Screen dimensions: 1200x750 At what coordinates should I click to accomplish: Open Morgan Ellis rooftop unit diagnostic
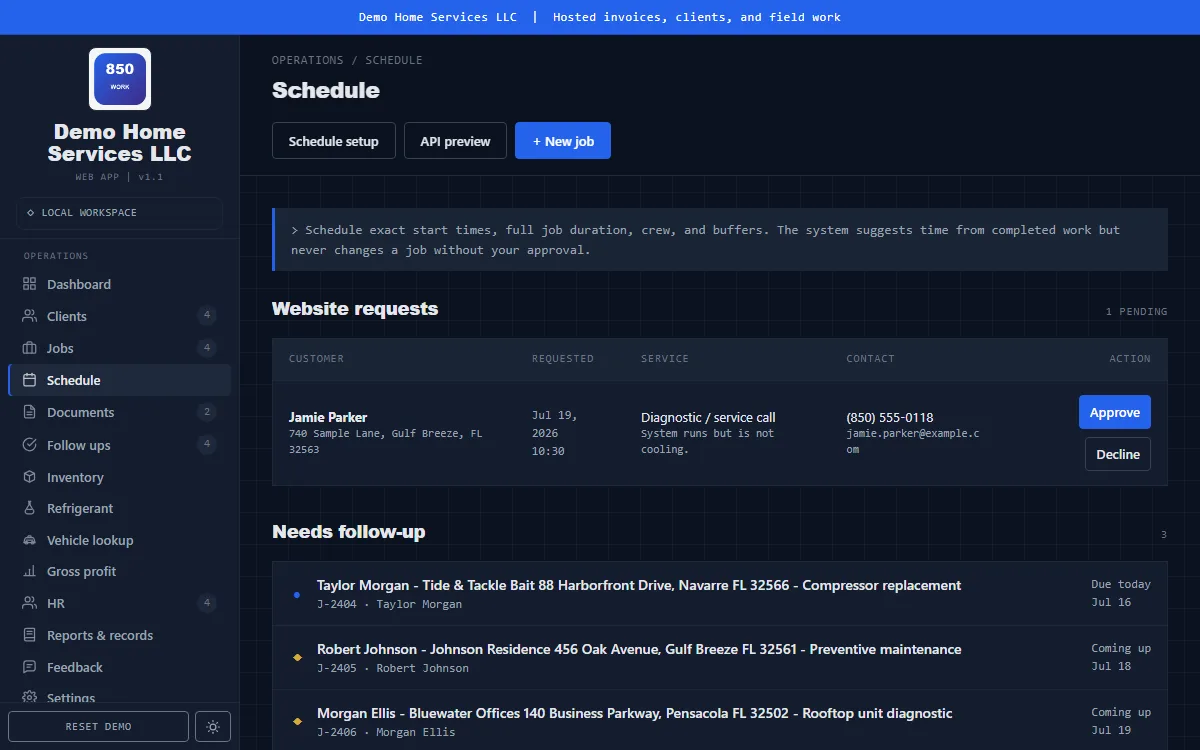[719, 721]
